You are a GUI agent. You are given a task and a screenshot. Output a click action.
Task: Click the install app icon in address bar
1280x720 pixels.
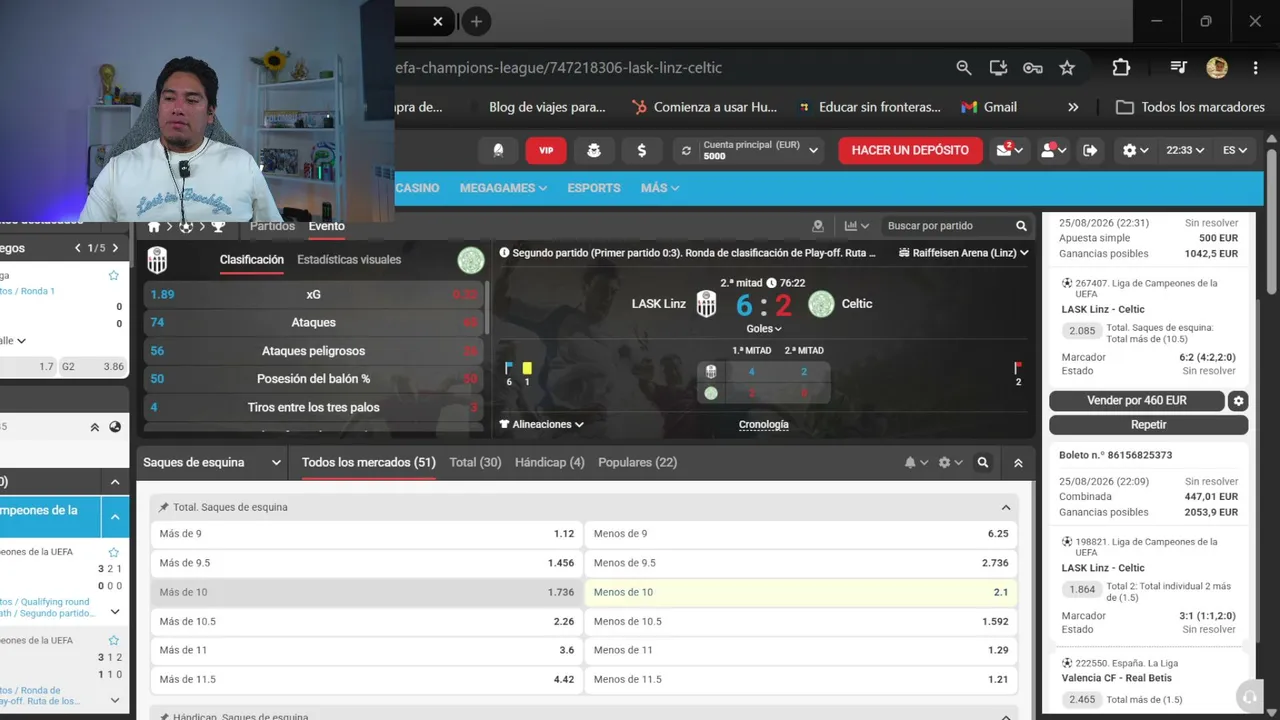(998, 68)
